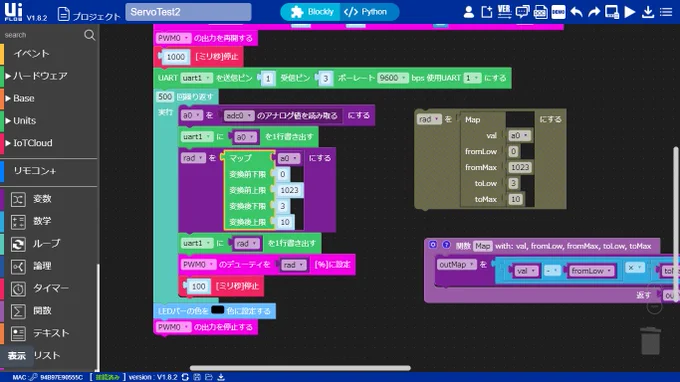
Task: Expand the ハードウェア tree item
Action: click(40, 76)
